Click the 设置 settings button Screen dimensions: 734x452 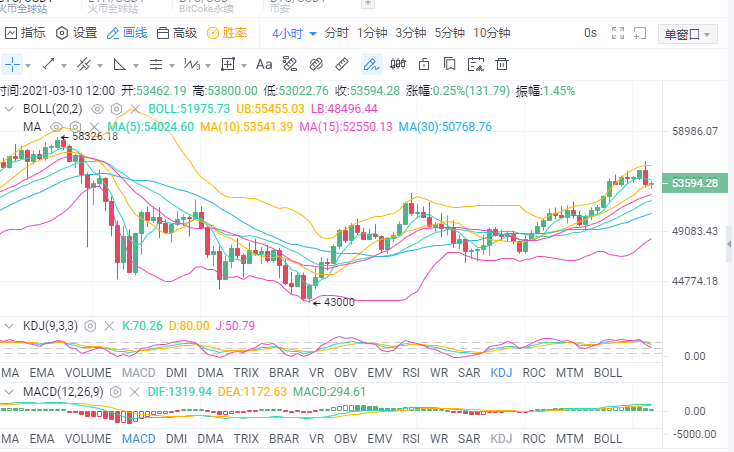click(x=77, y=33)
